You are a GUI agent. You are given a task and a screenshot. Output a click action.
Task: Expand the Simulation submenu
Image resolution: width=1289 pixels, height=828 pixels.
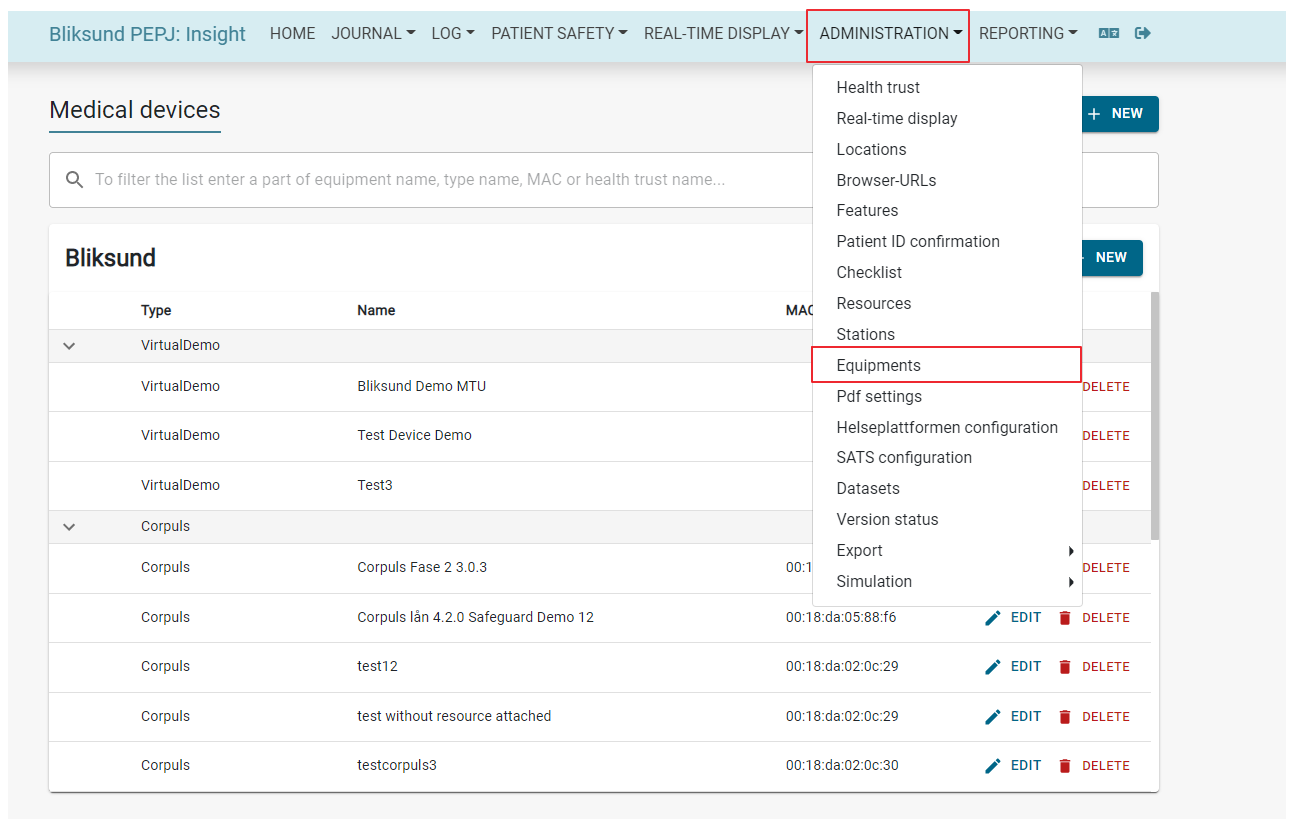947,582
